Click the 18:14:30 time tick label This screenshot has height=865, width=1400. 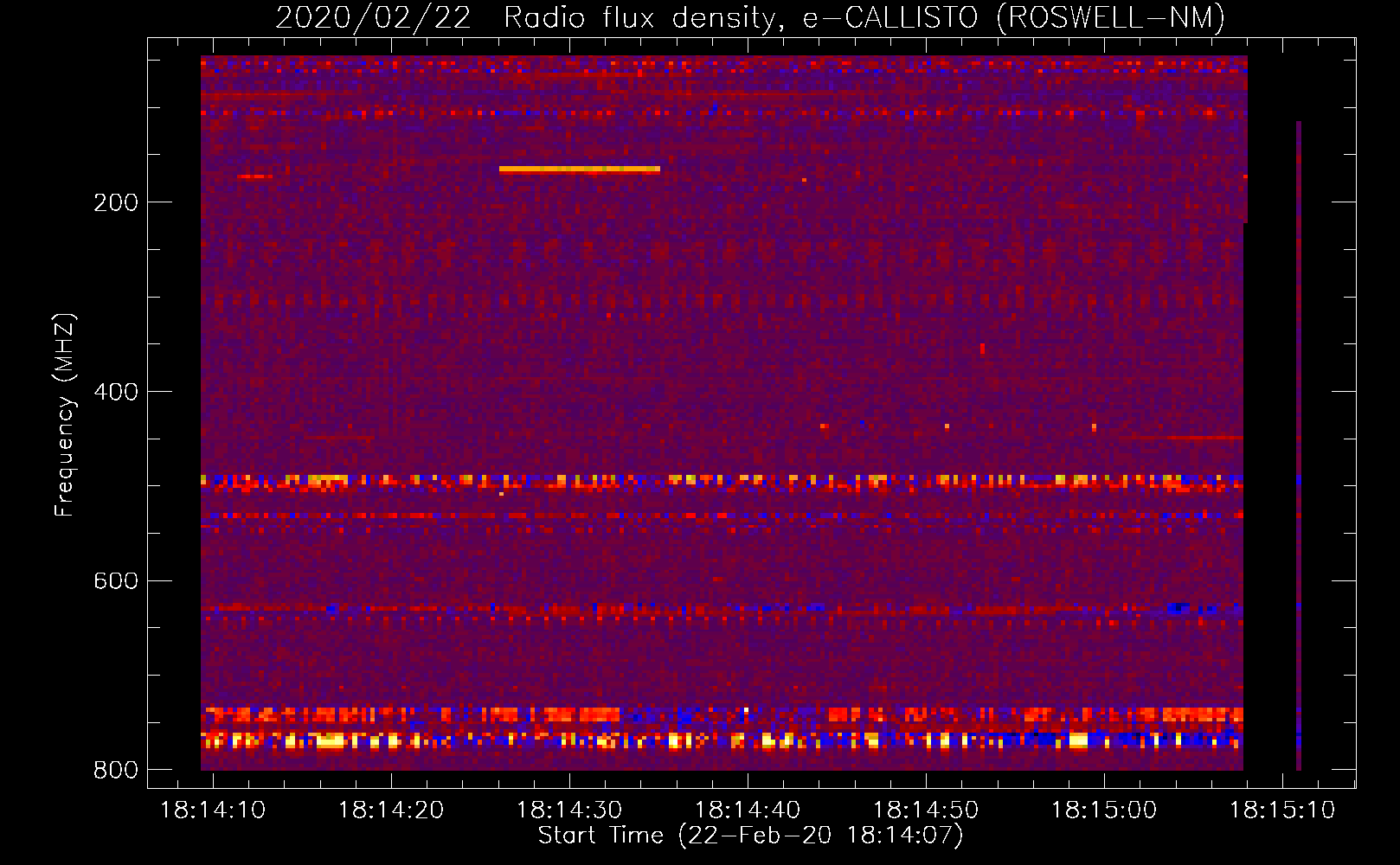coord(569,811)
